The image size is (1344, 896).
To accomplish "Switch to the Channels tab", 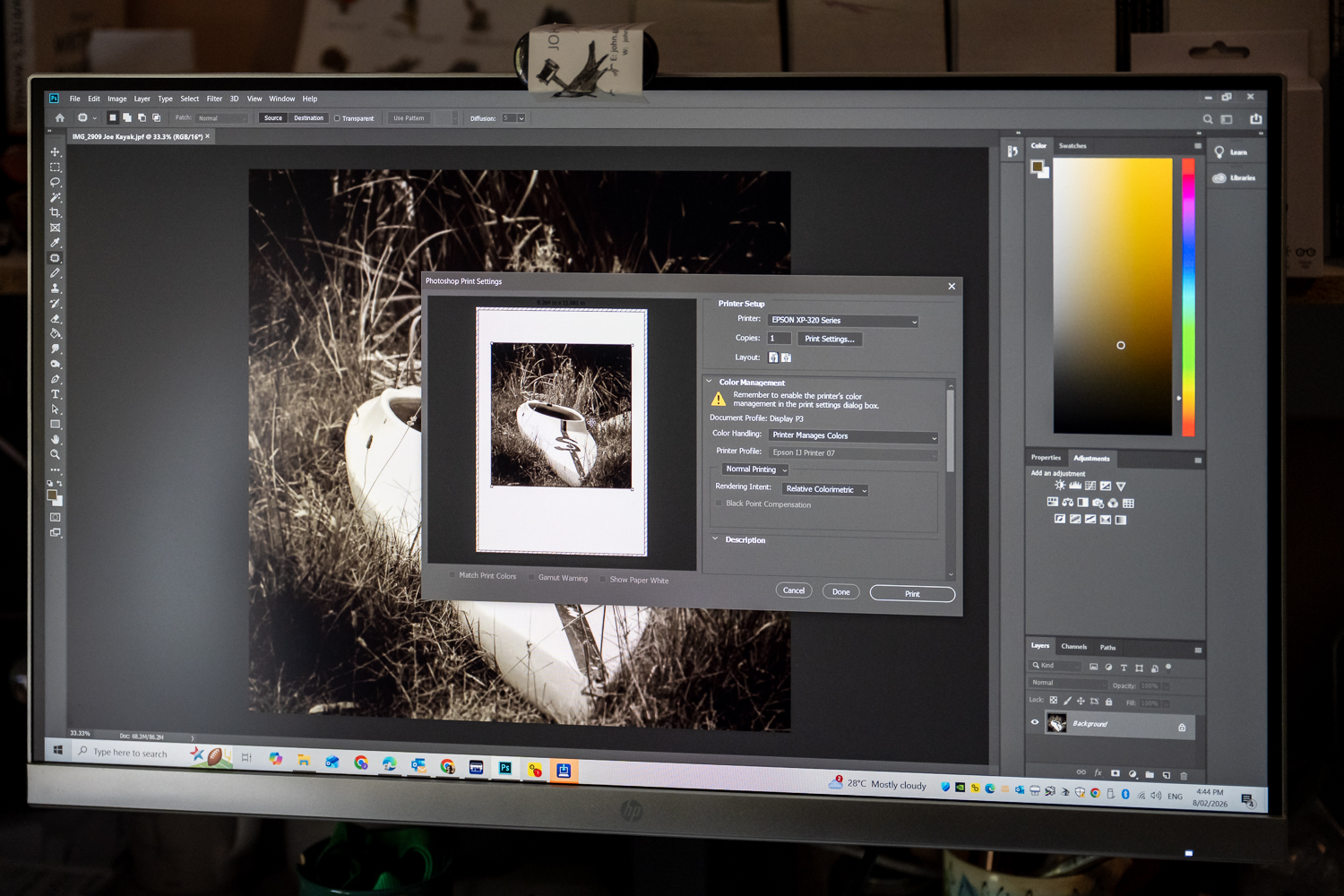I will [x=1073, y=647].
